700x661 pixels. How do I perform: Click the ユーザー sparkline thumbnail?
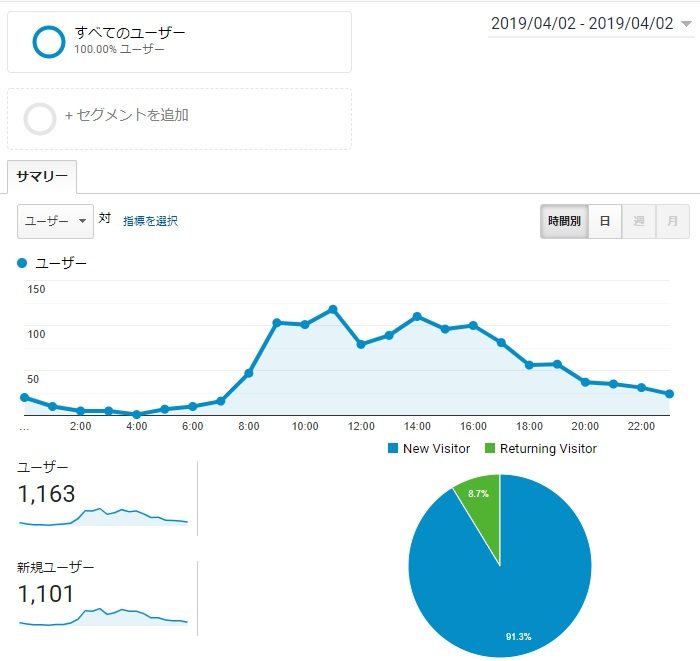coord(103,517)
